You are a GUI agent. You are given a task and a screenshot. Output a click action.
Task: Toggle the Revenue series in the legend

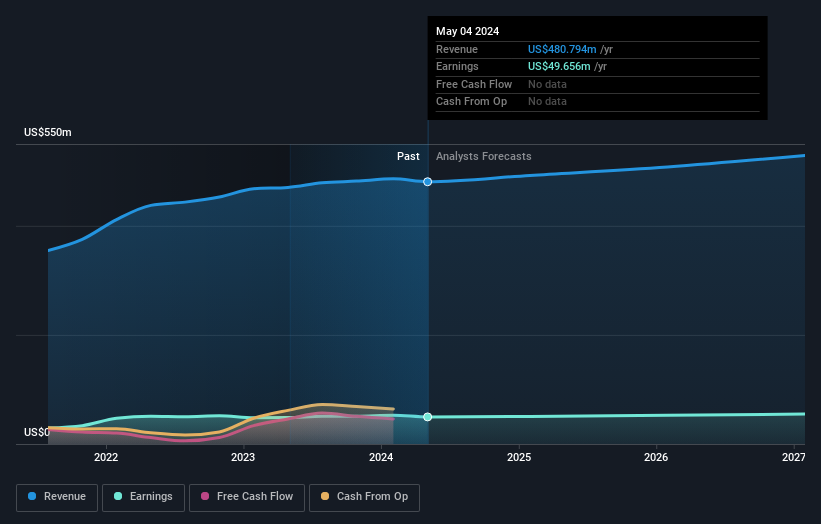(57, 497)
